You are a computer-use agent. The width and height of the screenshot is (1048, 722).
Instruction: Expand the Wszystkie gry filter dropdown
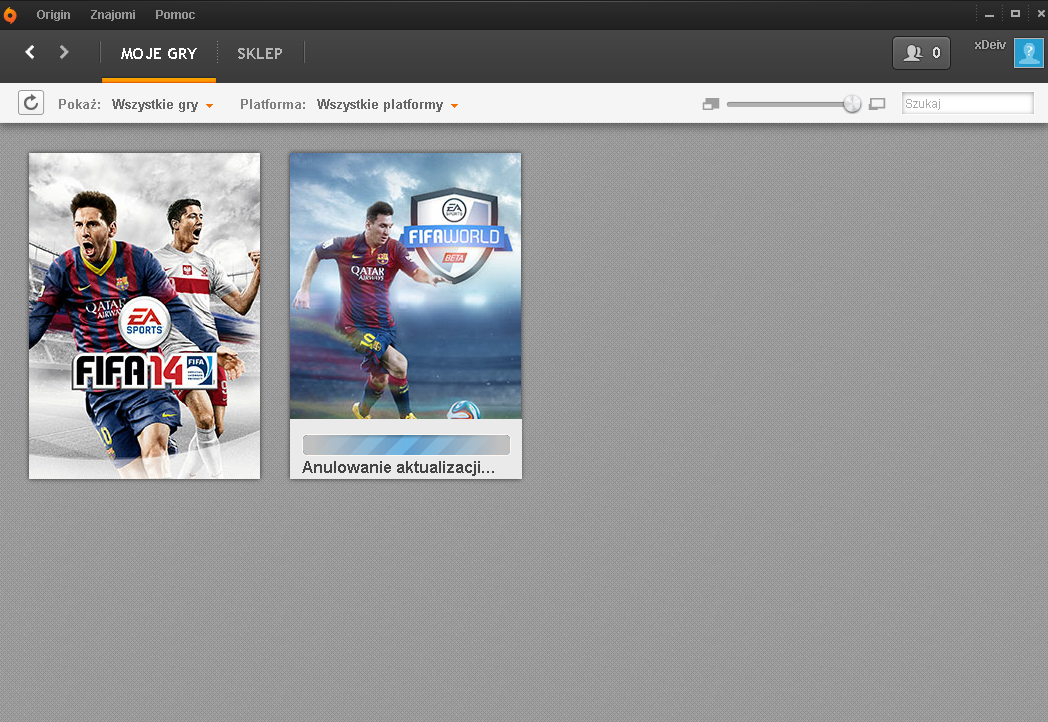[x=162, y=104]
